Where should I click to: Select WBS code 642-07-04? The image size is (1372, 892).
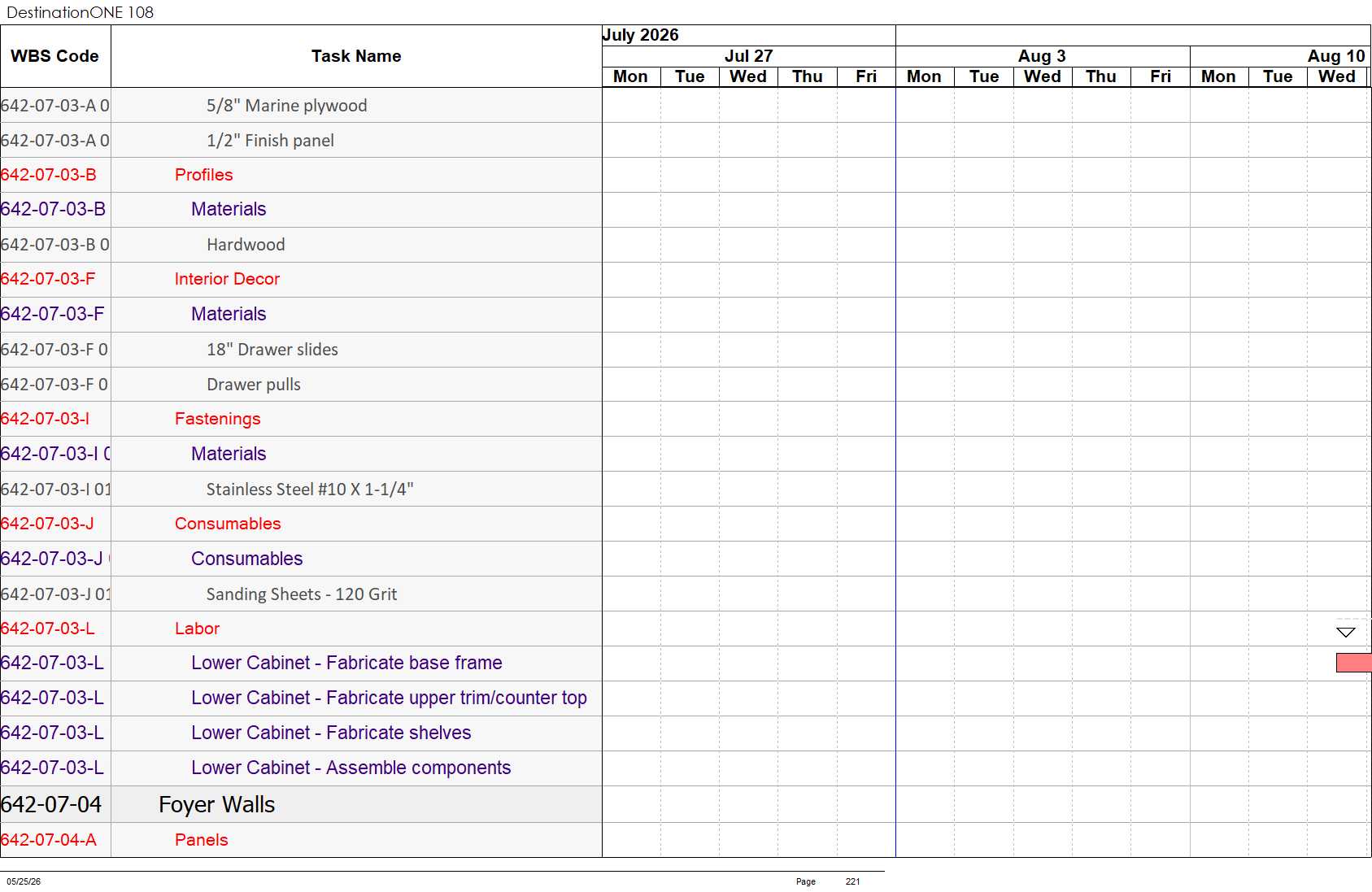tap(51, 804)
